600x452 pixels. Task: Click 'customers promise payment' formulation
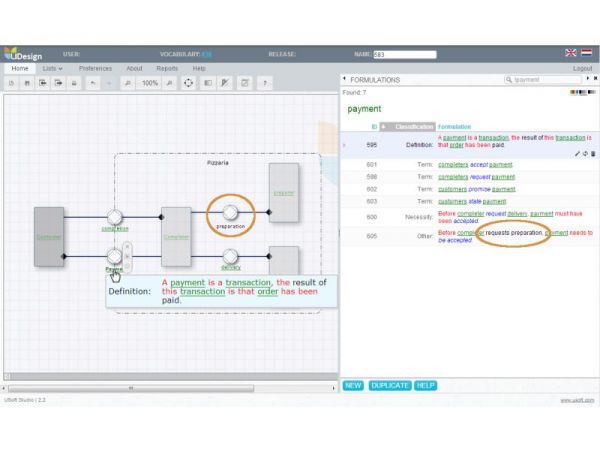476,189
